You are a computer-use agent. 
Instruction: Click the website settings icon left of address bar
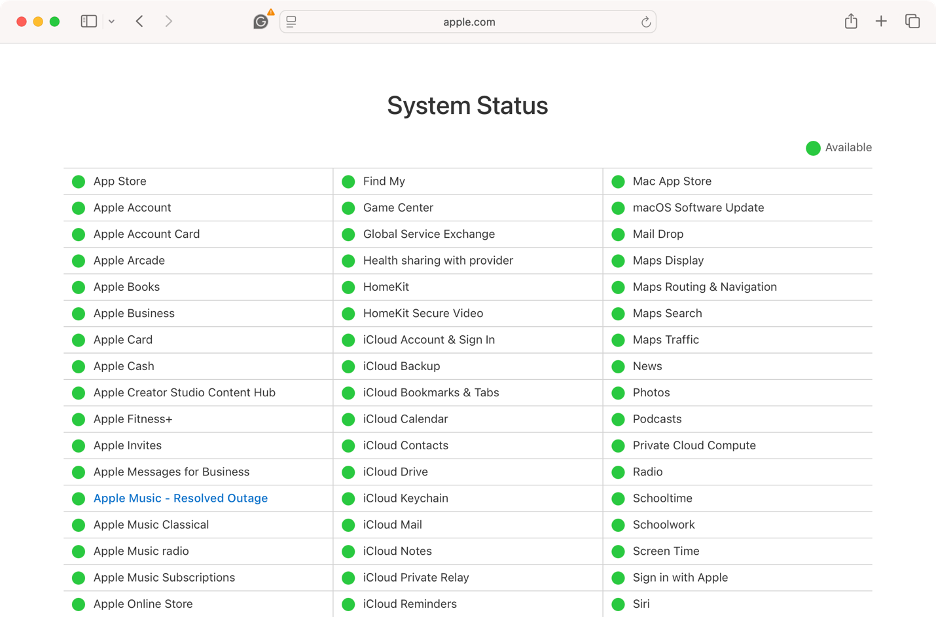click(x=291, y=21)
